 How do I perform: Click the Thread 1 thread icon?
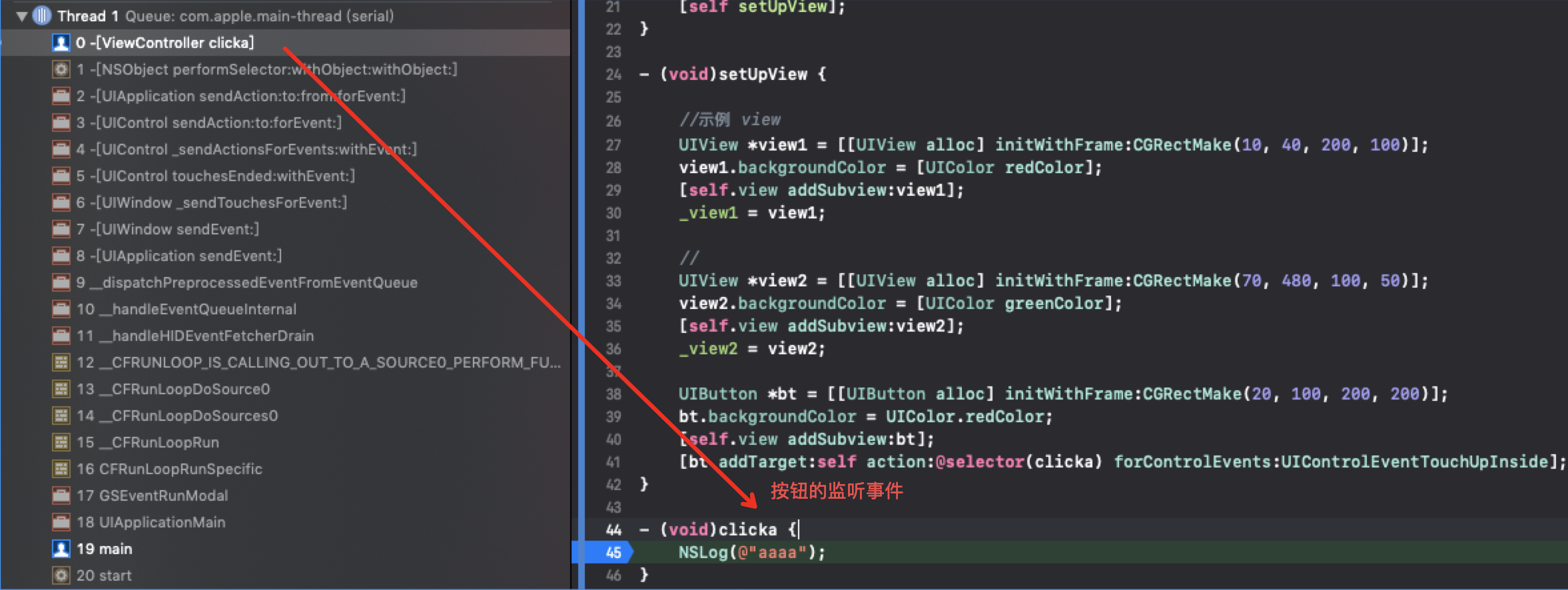point(42,15)
